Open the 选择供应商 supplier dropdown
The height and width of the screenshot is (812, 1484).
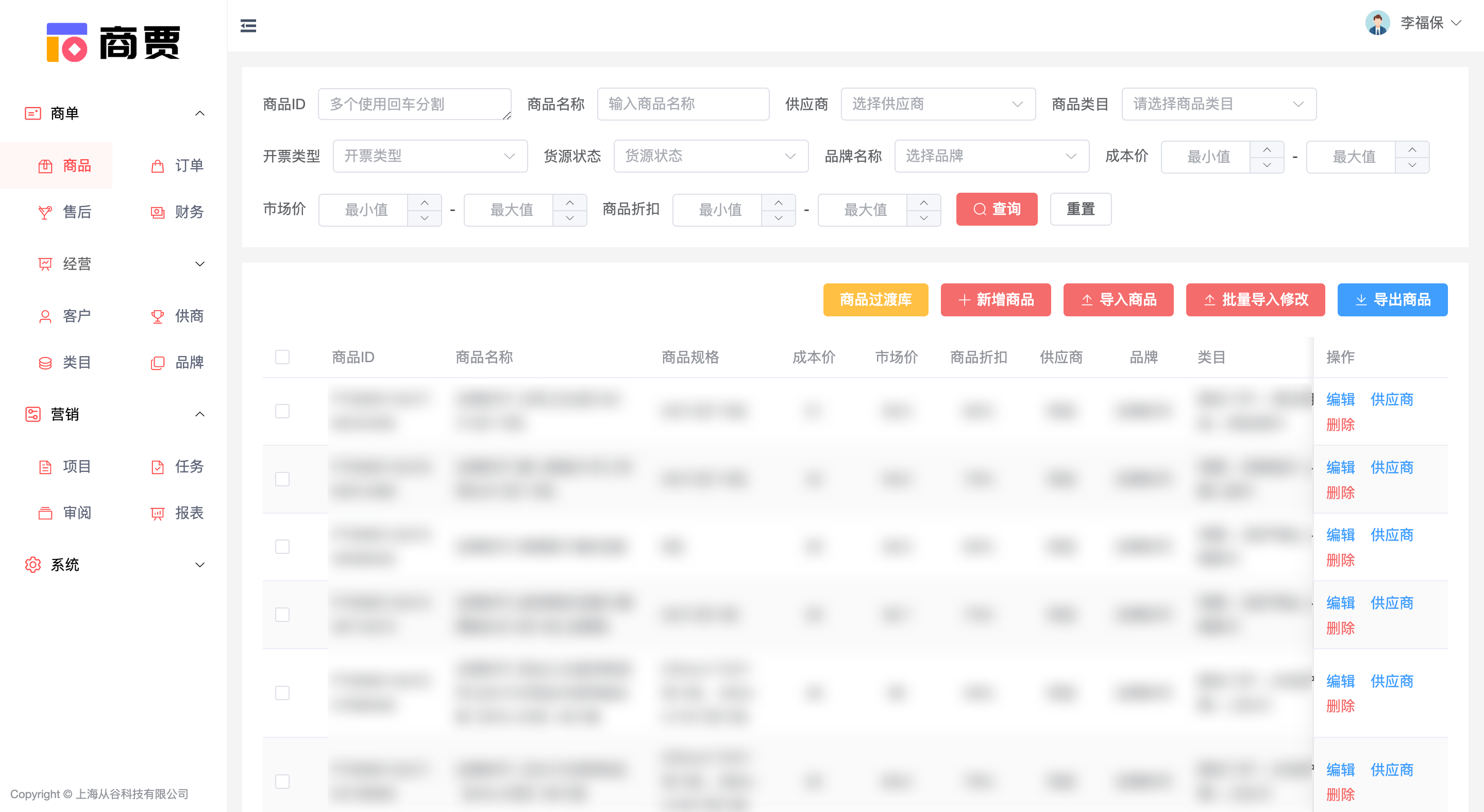tap(938, 104)
